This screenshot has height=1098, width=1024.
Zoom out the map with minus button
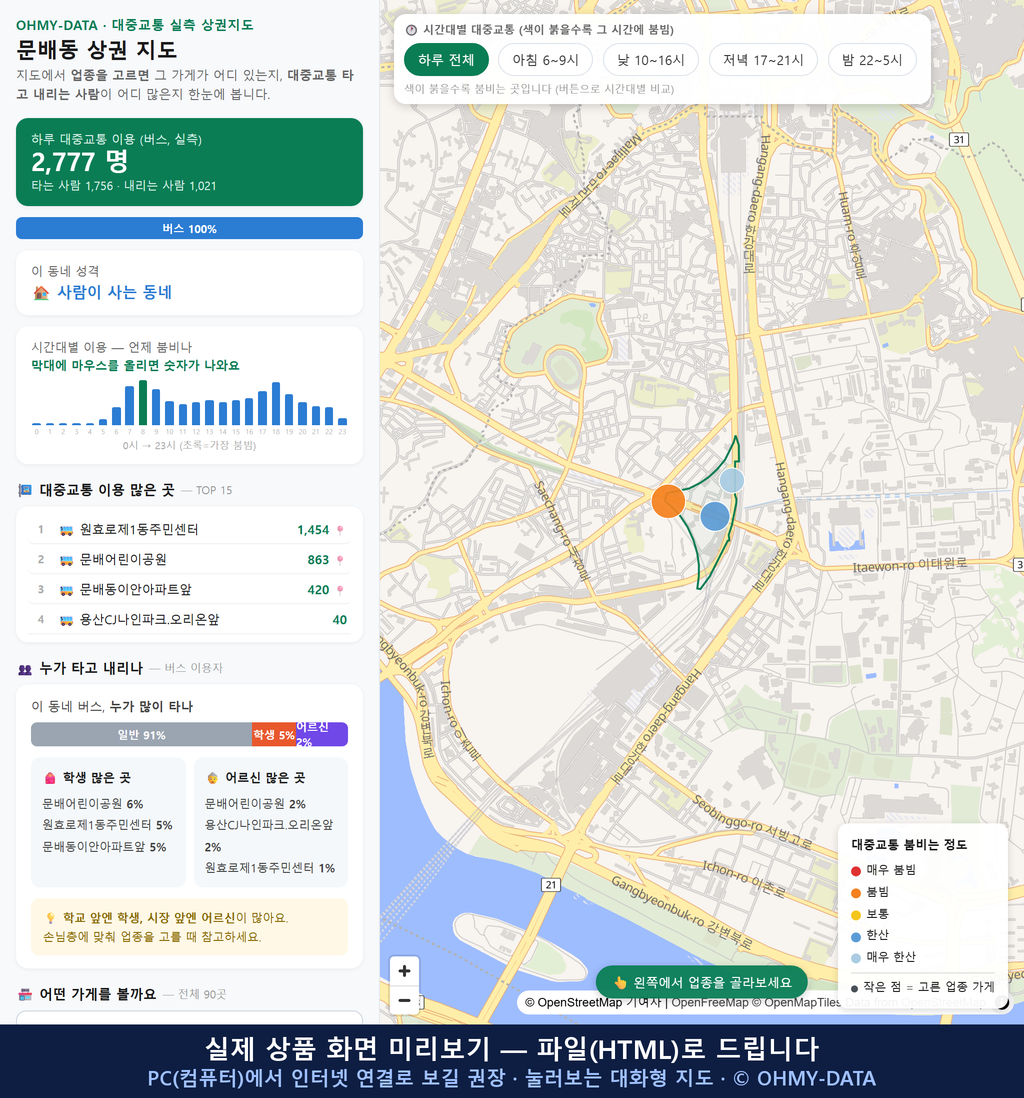click(x=404, y=1000)
